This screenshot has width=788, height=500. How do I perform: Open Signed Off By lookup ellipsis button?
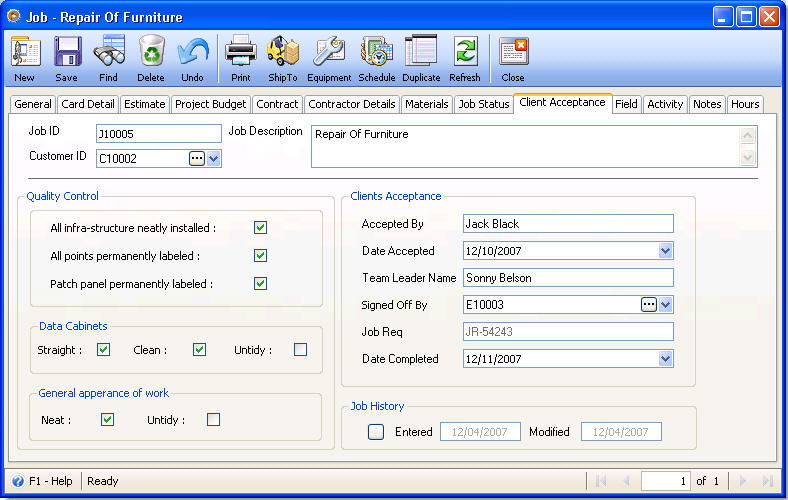point(649,305)
